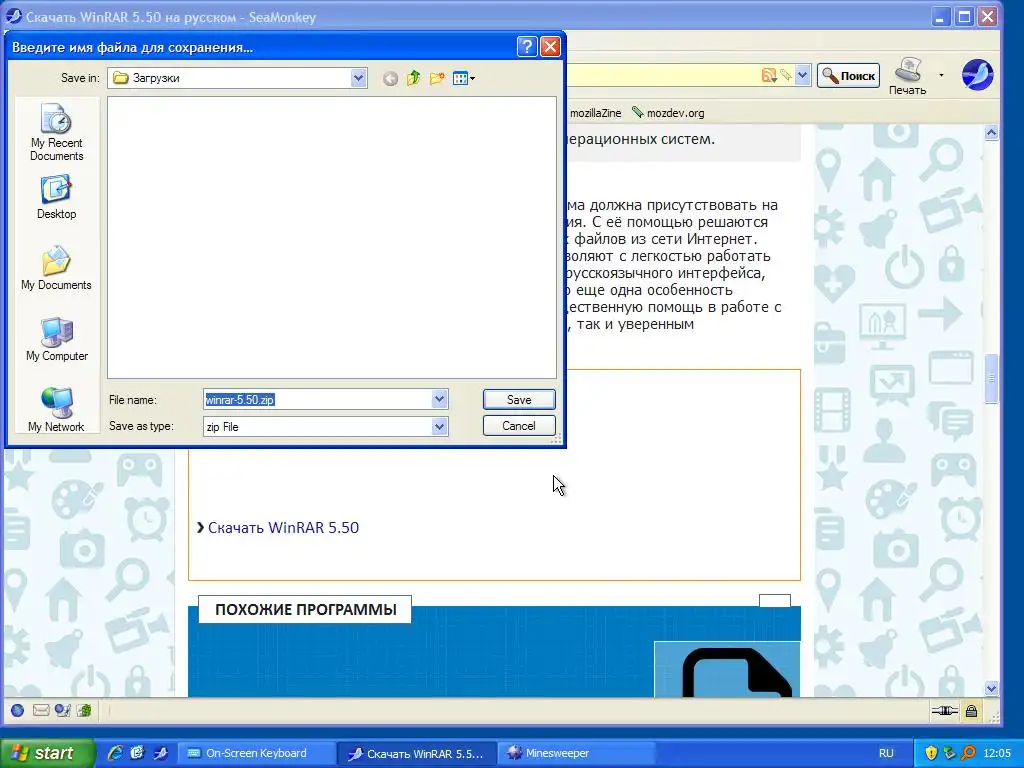Switch to Minesweeper in taskbar
The image size is (1024, 768).
[x=574, y=753]
